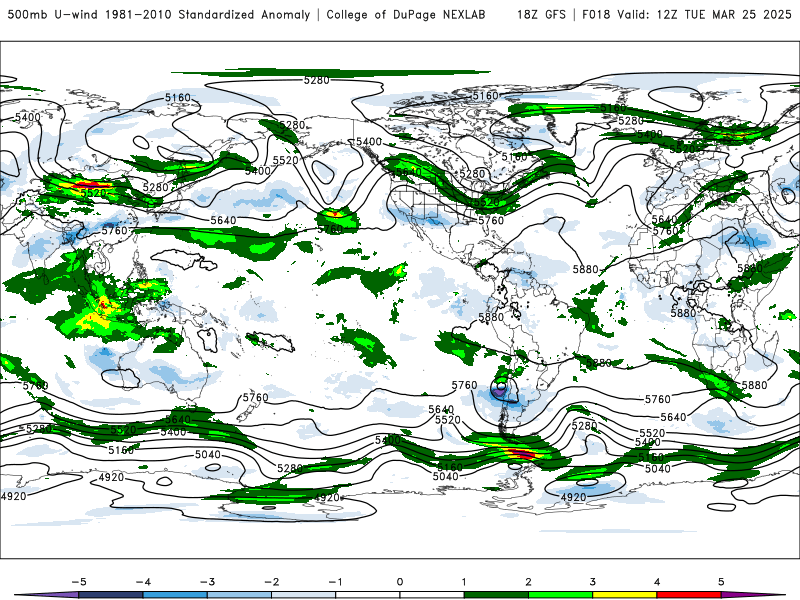
Task: Click the 5880 contour label over the central Atlantic
Action: [585, 269]
